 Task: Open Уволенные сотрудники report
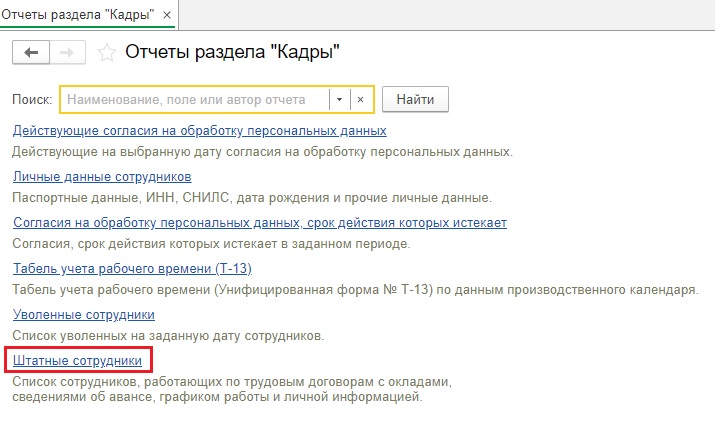[x=84, y=315]
